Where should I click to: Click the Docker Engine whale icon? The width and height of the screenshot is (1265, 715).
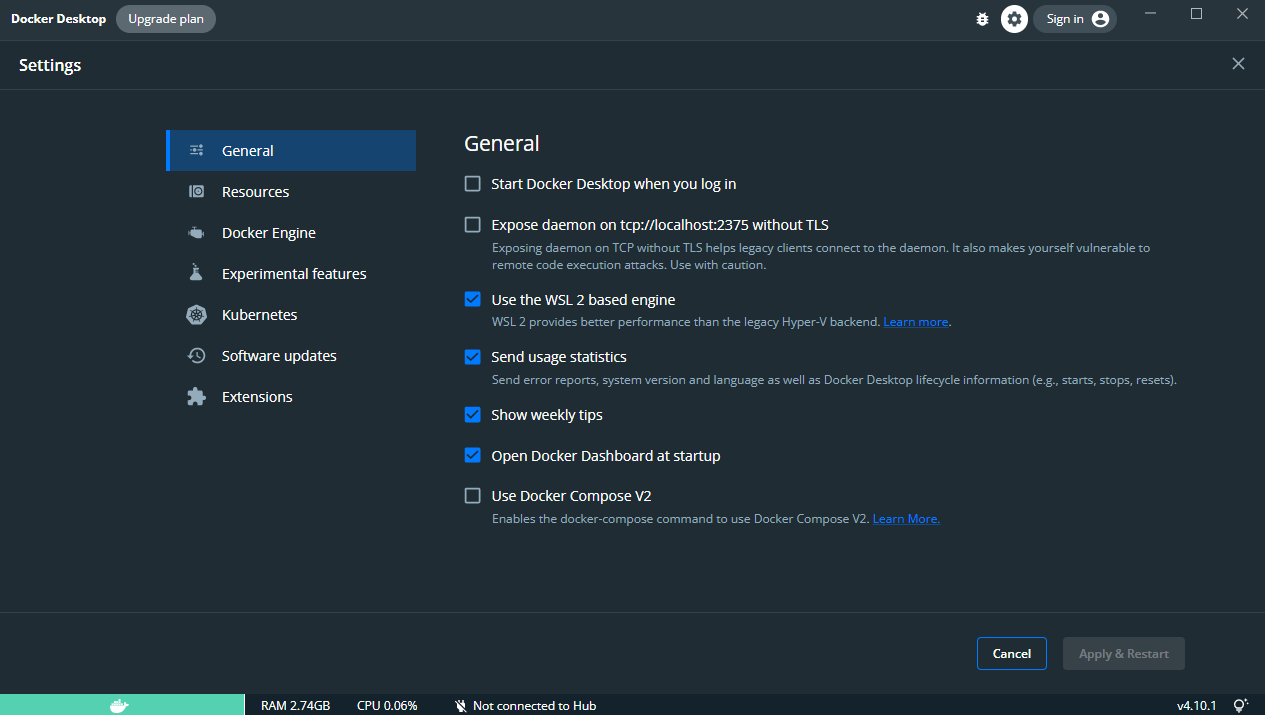(196, 233)
